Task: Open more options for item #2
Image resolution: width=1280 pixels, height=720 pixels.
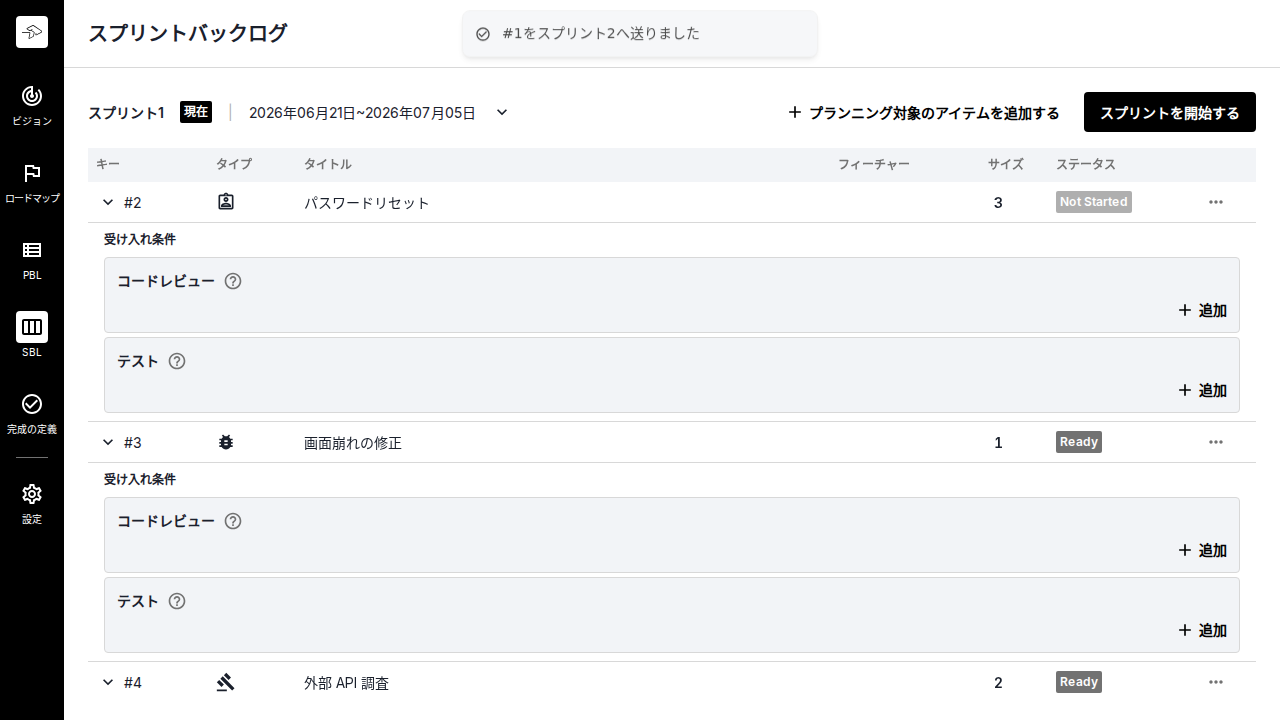Action: point(1216,202)
